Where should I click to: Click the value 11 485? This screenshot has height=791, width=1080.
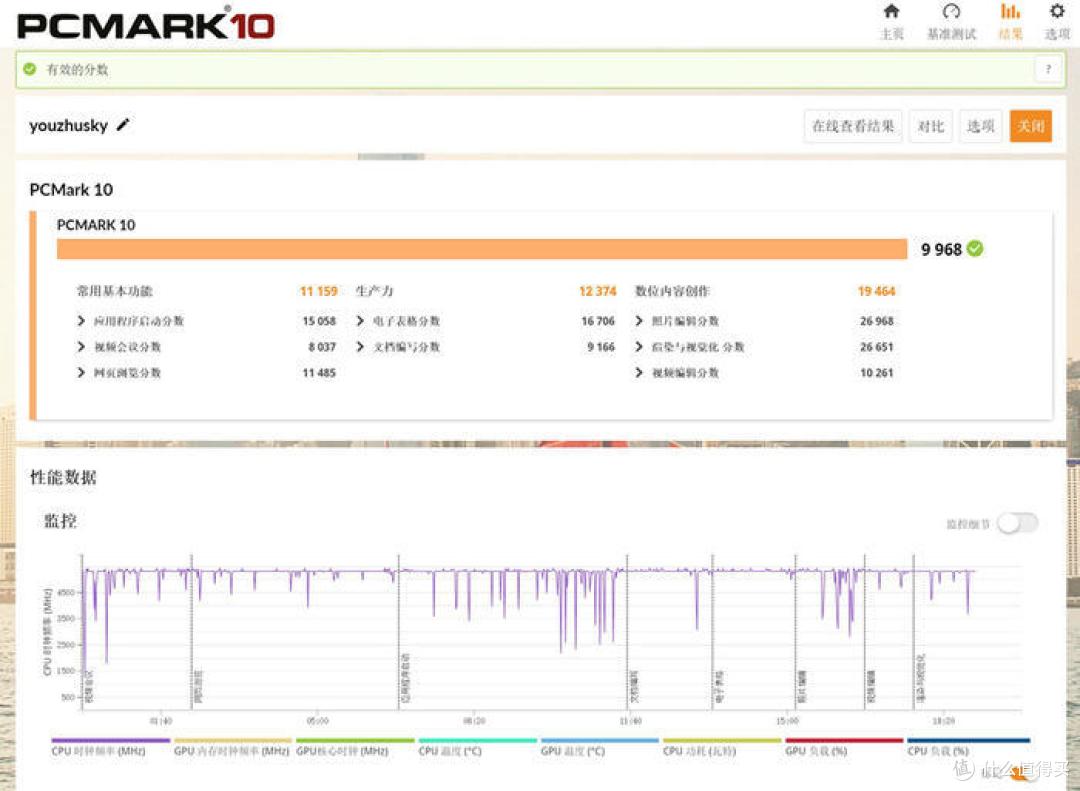[x=319, y=373]
